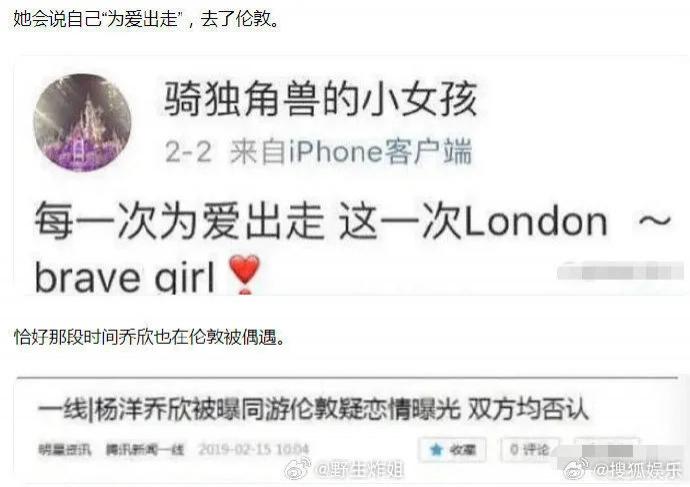Screen dimensions: 690x487
Task: Click the 来自iPhone客户端 source link
Action: pyautogui.click(x=351, y=152)
